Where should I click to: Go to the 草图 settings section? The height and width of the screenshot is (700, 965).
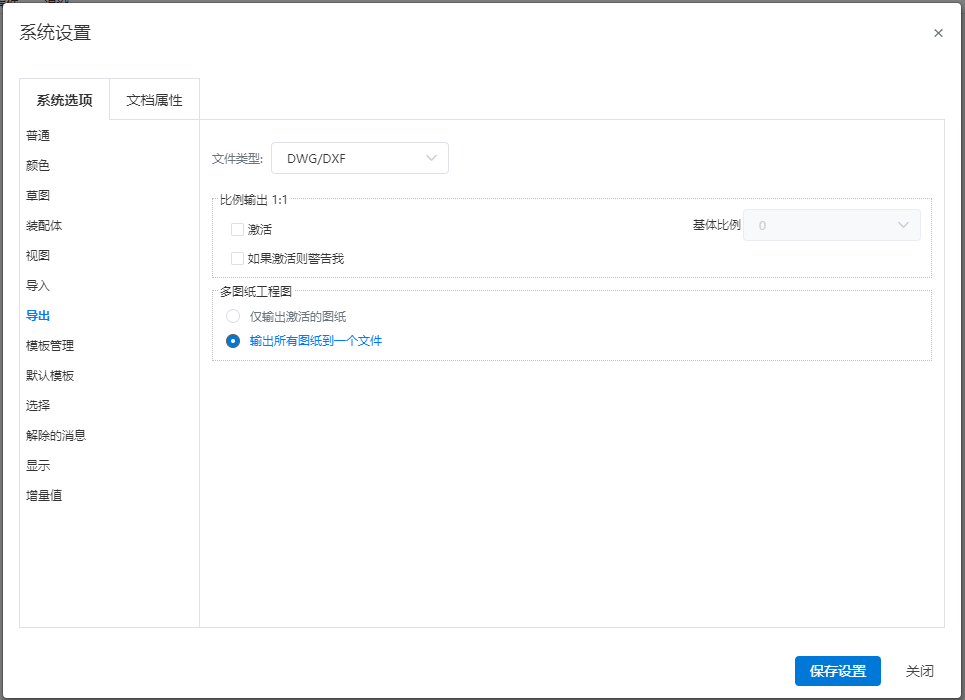[38, 195]
